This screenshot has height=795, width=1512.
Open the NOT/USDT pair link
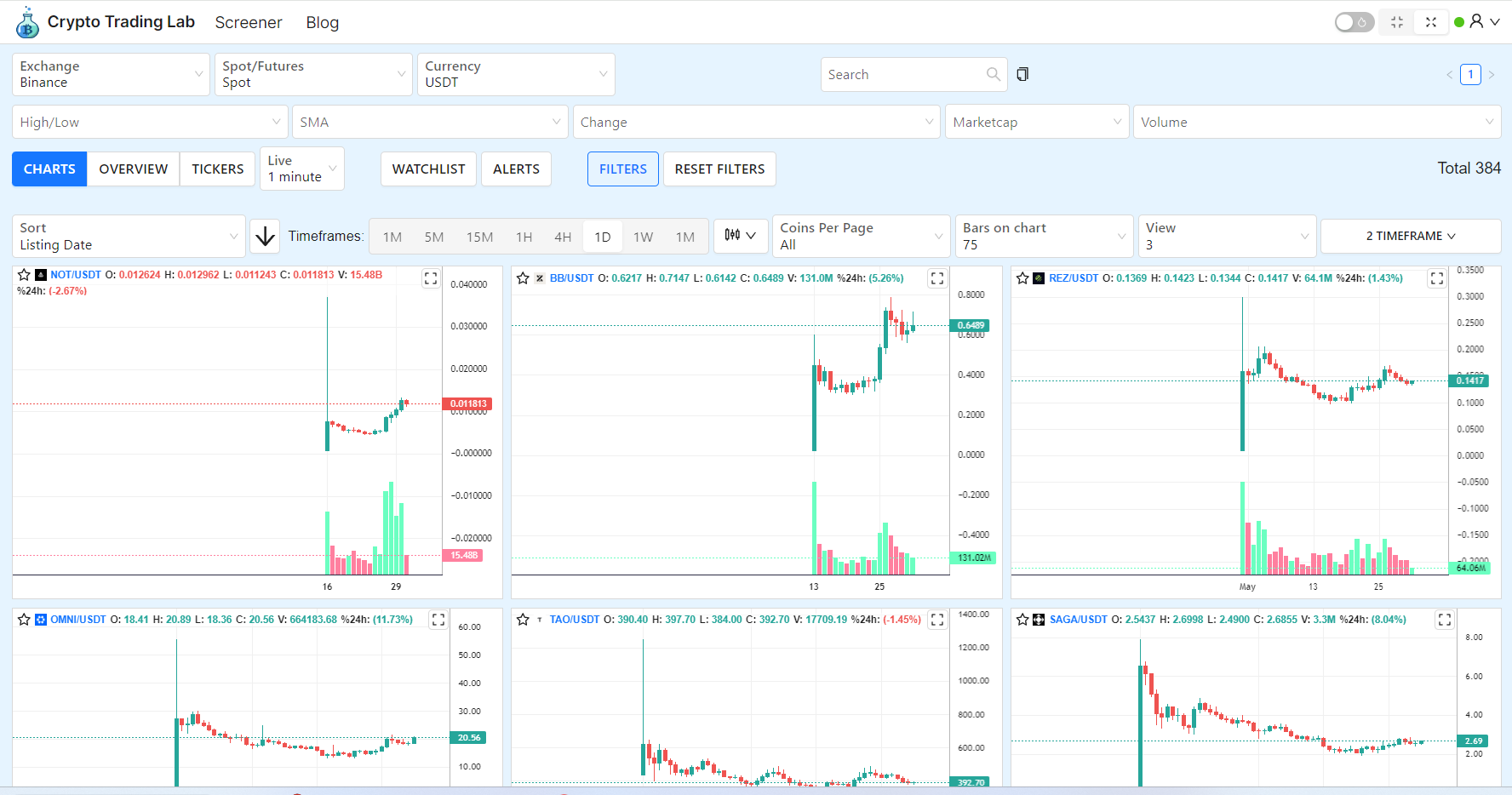point(76,275)
